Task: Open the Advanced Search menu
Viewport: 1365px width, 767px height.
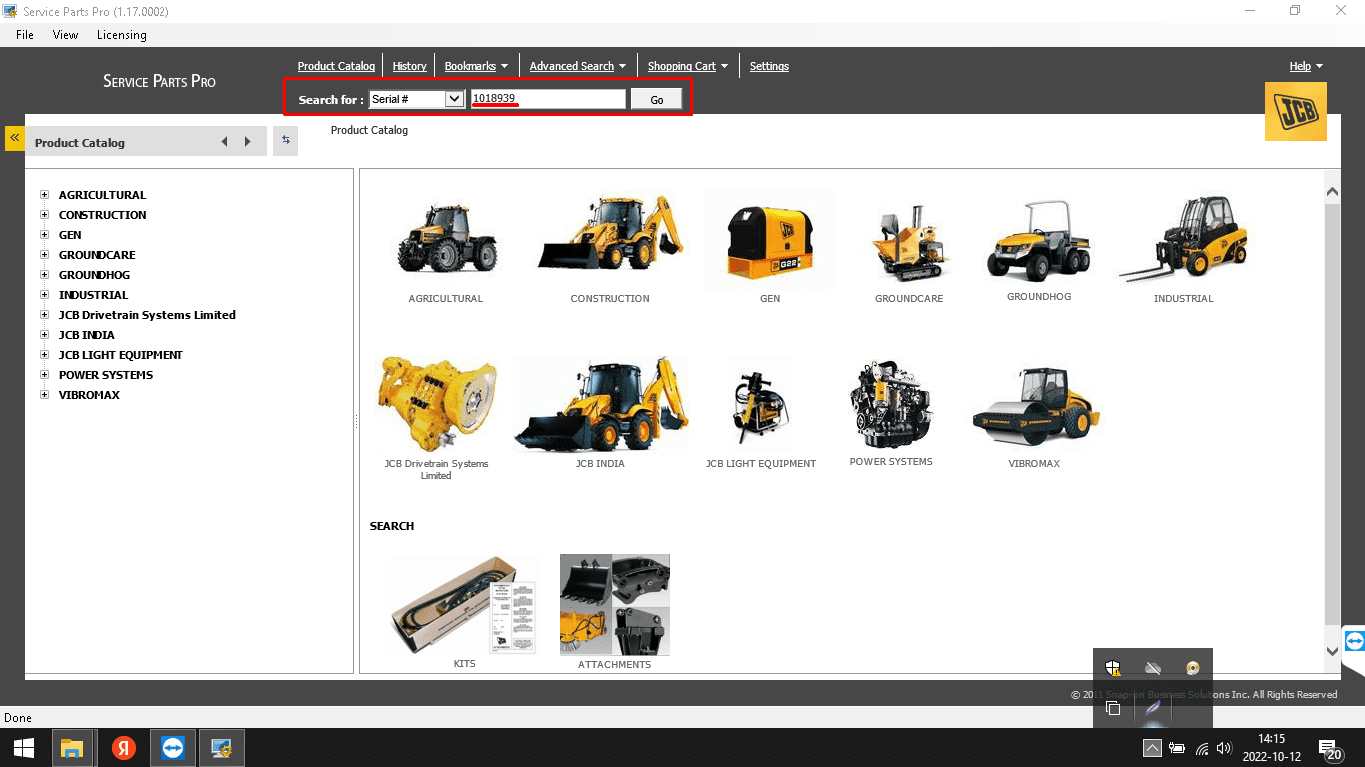Action: tap(577, 66)
